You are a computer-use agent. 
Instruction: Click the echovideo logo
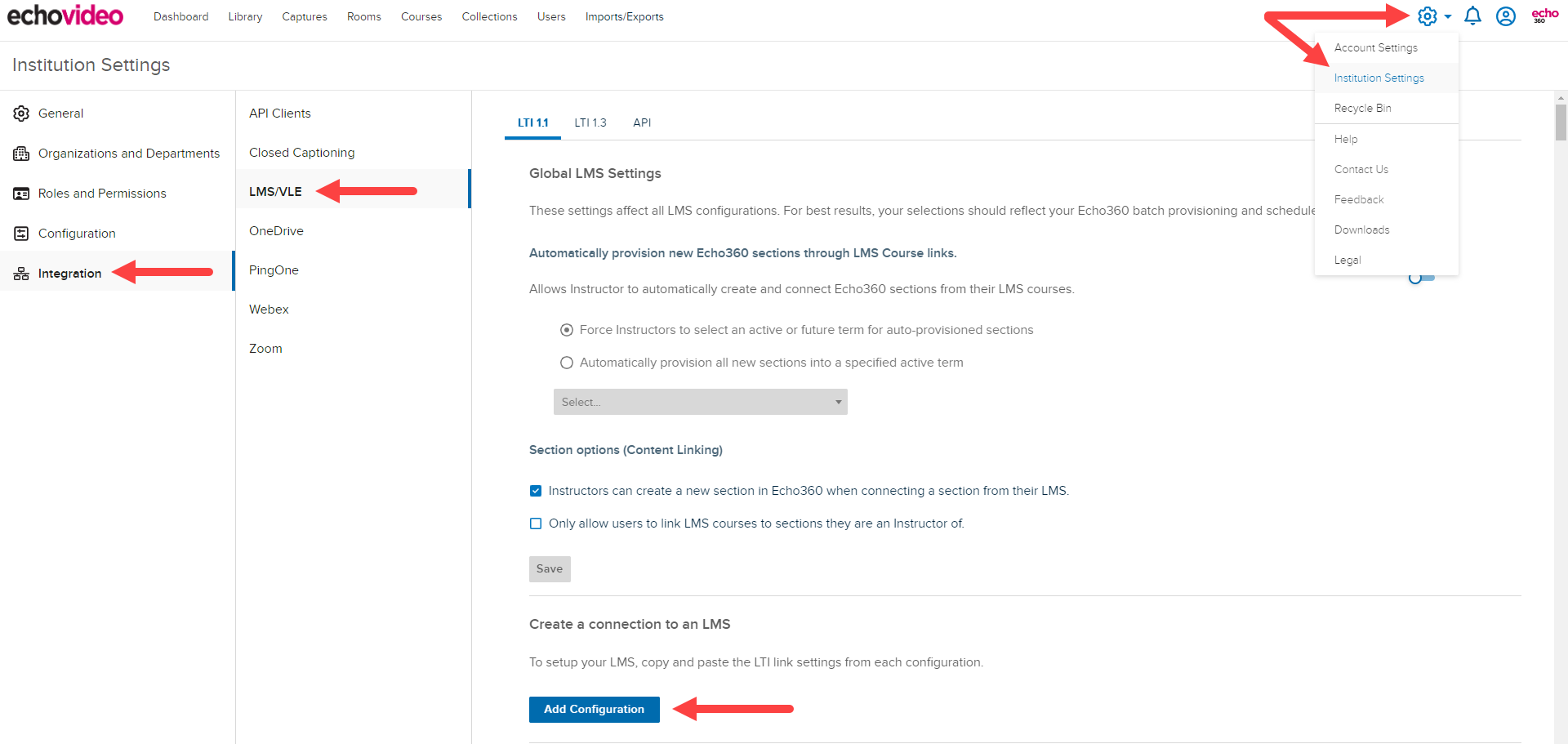click(x=65, y=16)
